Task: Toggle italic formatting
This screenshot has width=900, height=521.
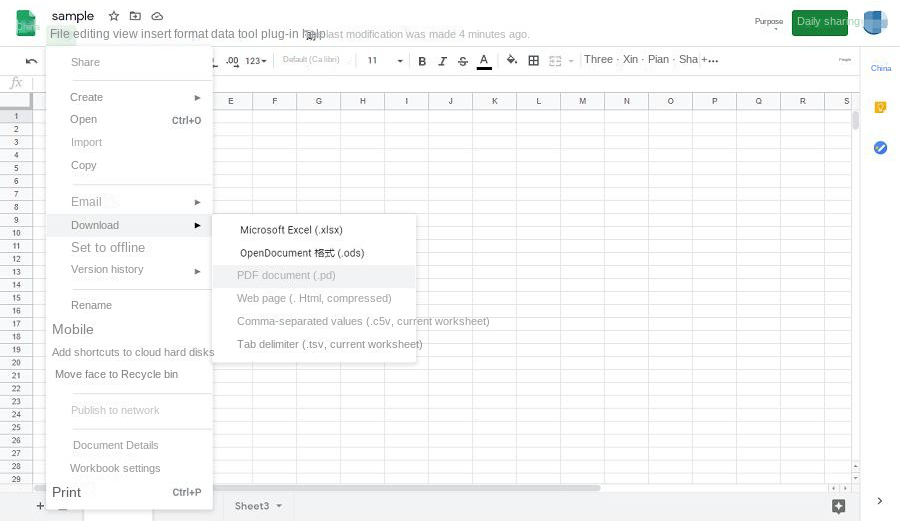Action: [442, 61]
